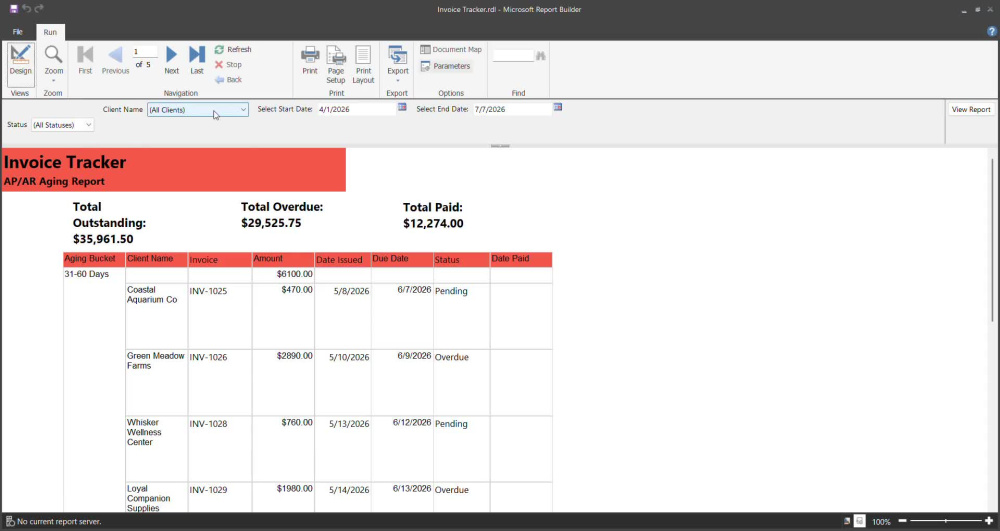The width and height of the screenshot is (1000, 531).
Task: Click the invoice INV-1029 cell
Action: [x=219, y=497]
